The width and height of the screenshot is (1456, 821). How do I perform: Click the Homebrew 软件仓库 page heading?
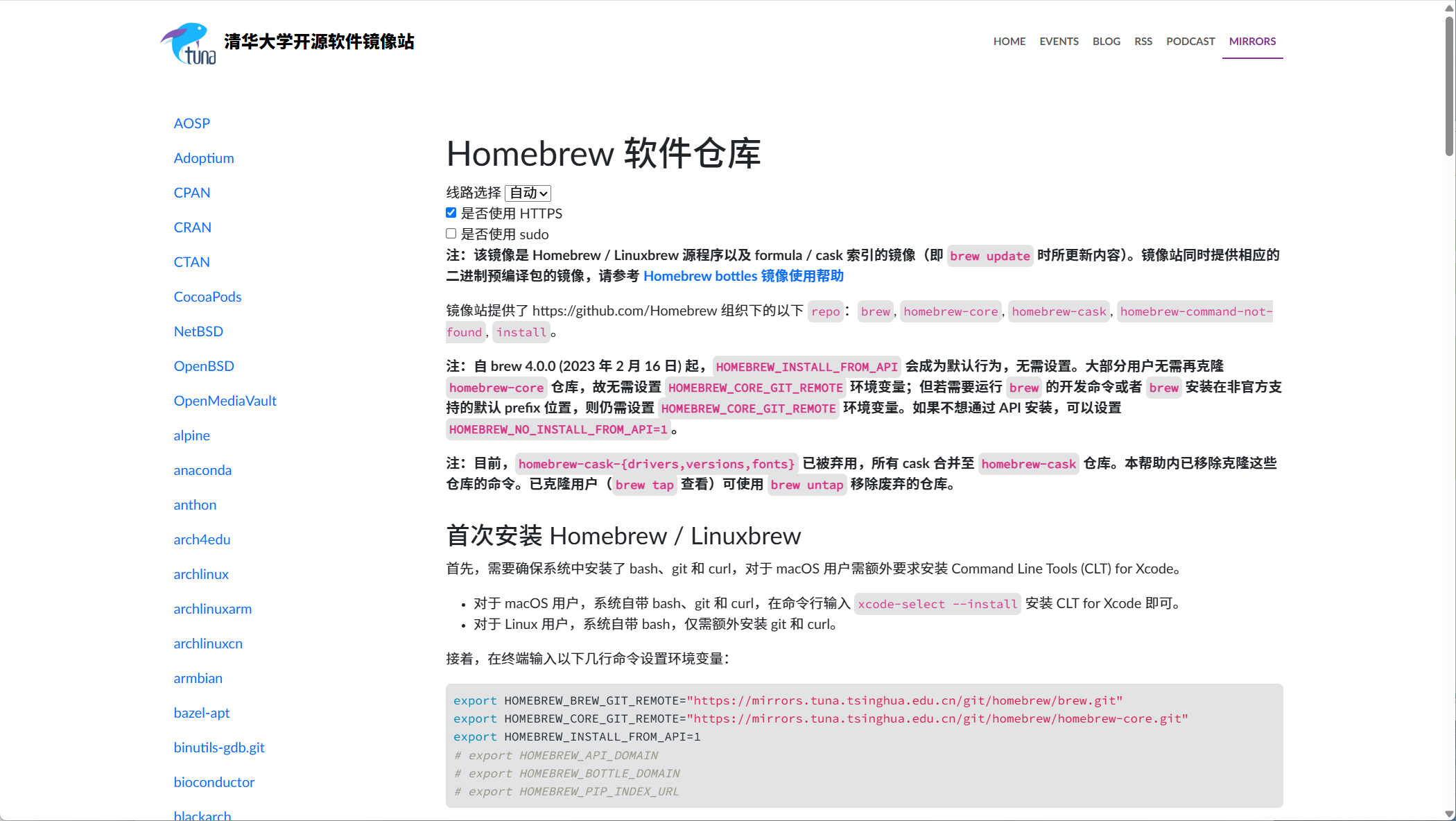(603, 153)
